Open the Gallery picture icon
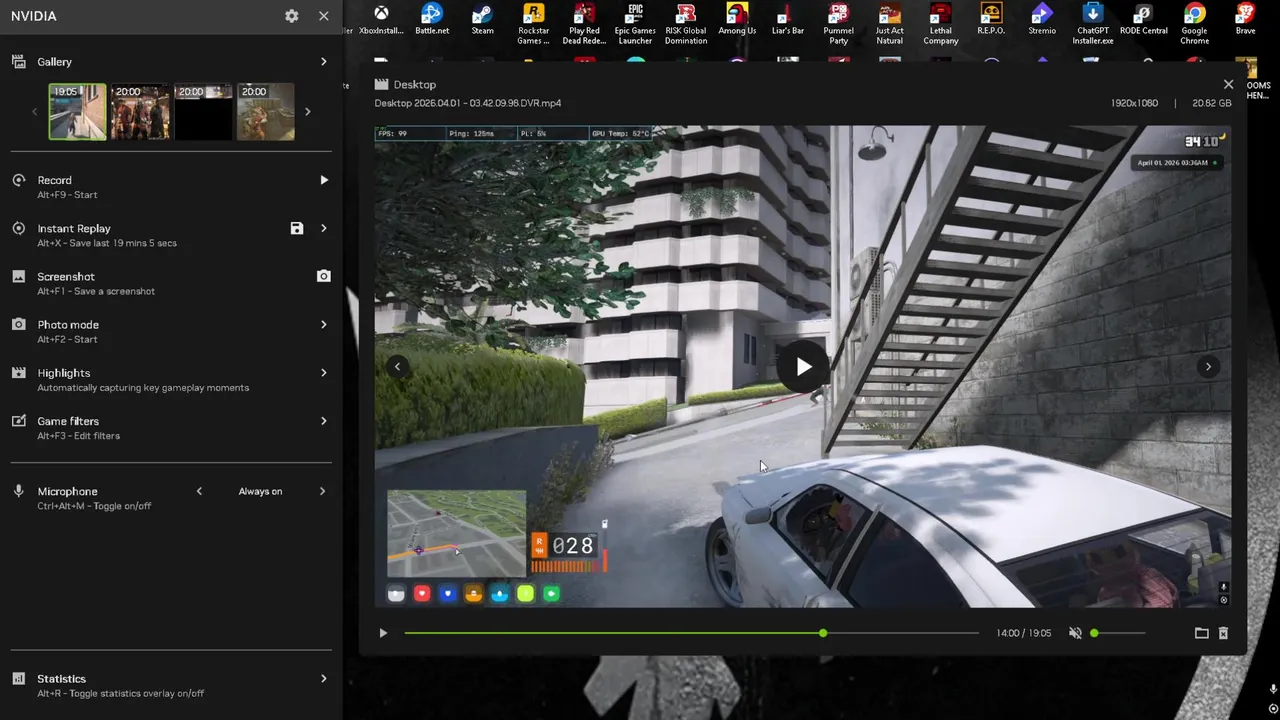 (x=18, y=62)
